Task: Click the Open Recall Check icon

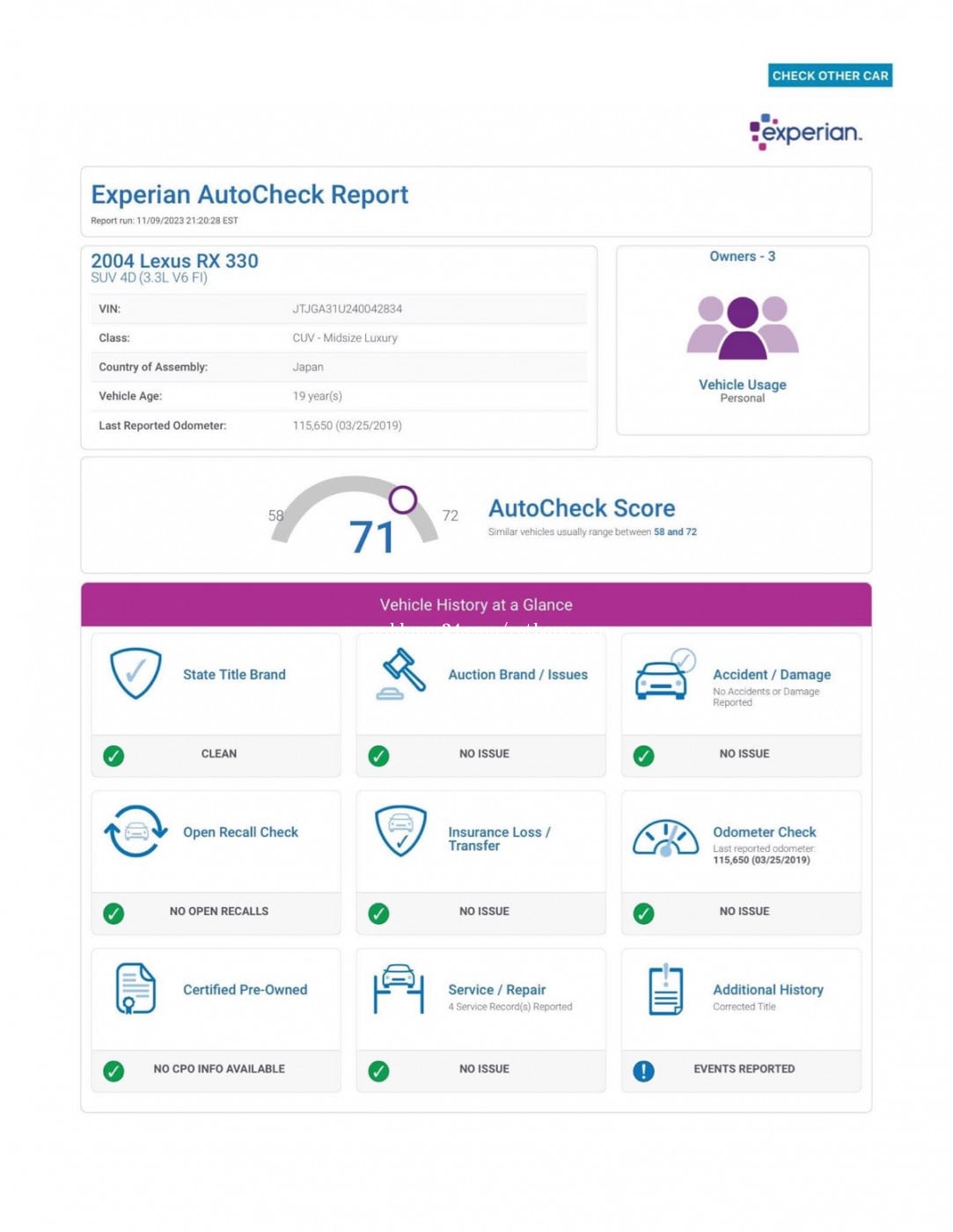Action: pos(136,831)
